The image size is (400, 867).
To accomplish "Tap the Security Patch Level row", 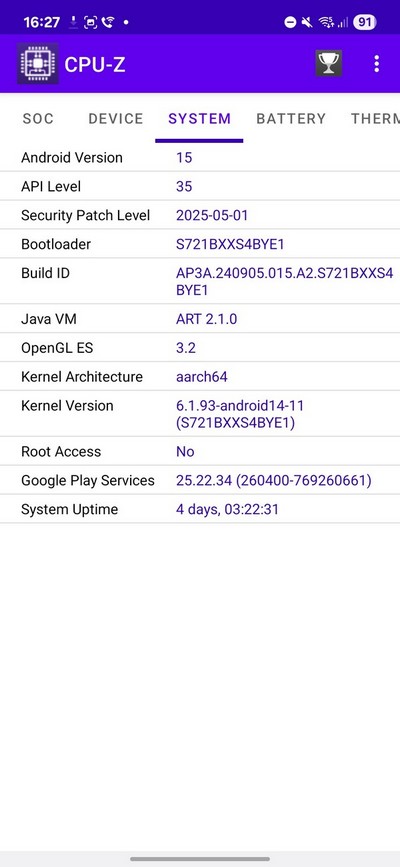I will pos(200,215).
